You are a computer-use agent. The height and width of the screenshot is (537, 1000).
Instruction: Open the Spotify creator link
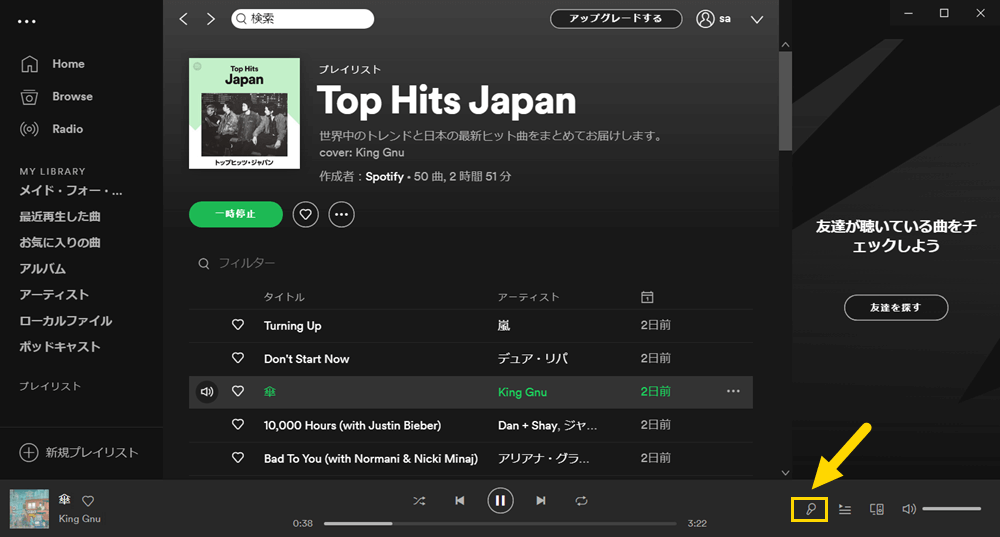pyautogui.click(x=385, y=177)
